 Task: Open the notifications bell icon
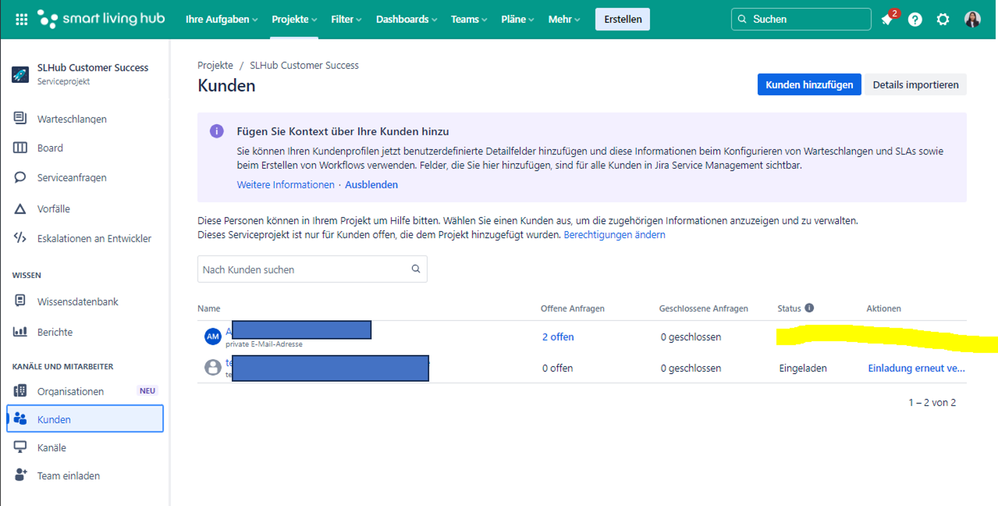pyautogui.click(x=887, y=19)
